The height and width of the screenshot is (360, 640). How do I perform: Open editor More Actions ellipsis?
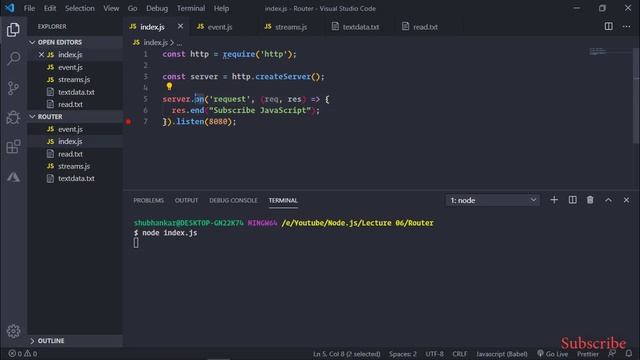[x=626, y=27]
